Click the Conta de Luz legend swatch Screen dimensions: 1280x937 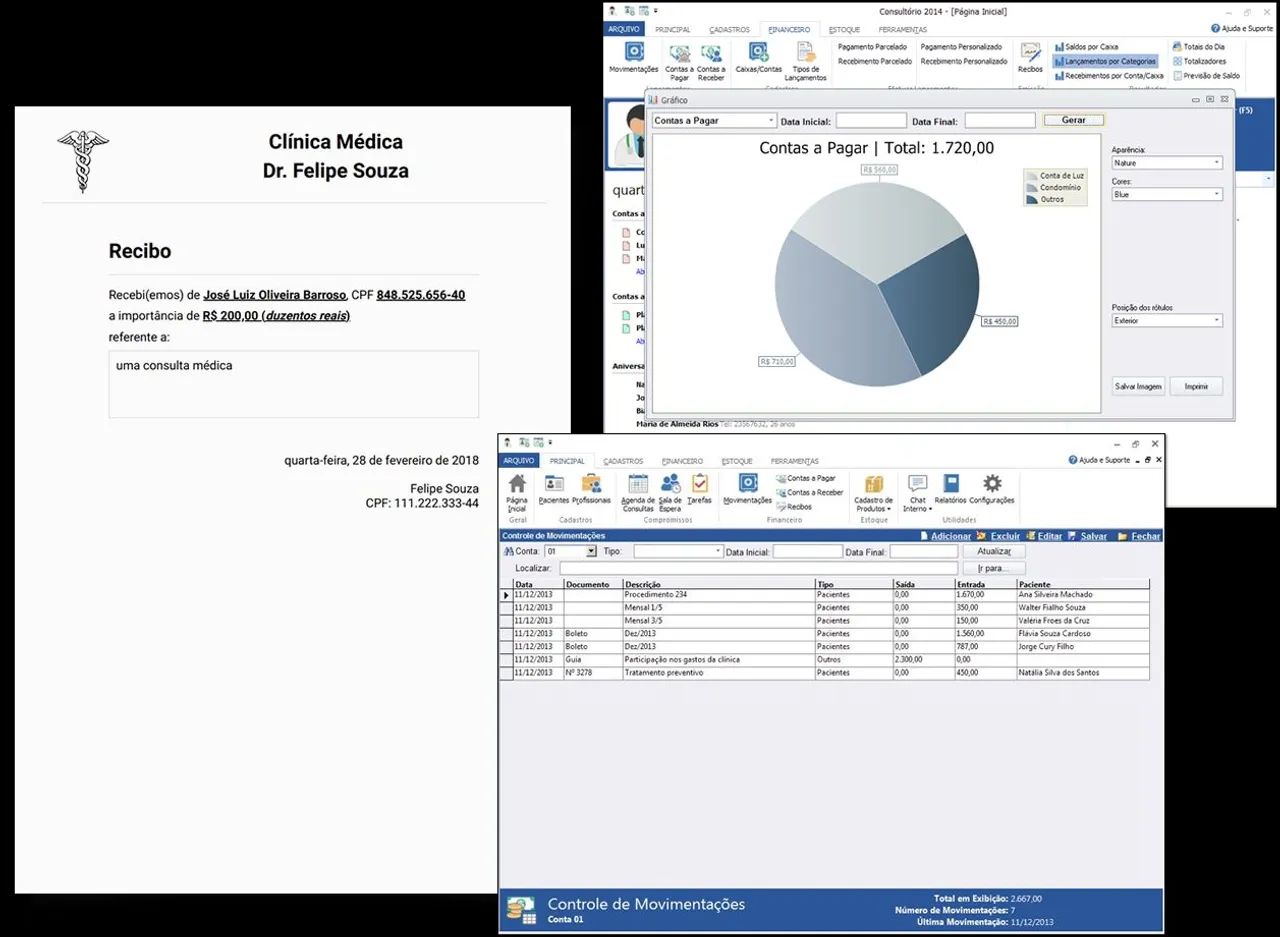[x=1032, y=176]
